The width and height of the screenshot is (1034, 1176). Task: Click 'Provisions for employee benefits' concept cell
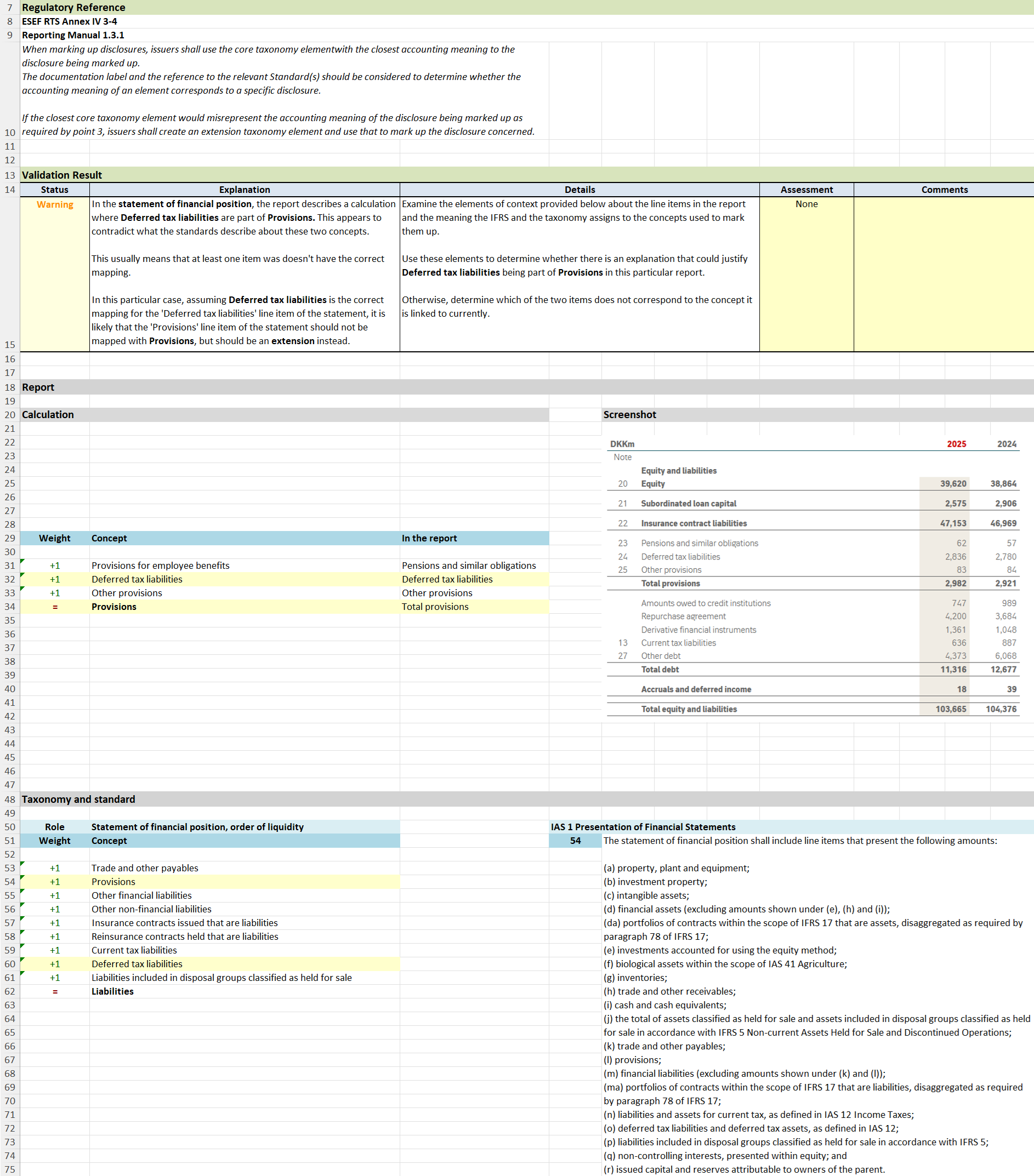pos(245,566)
